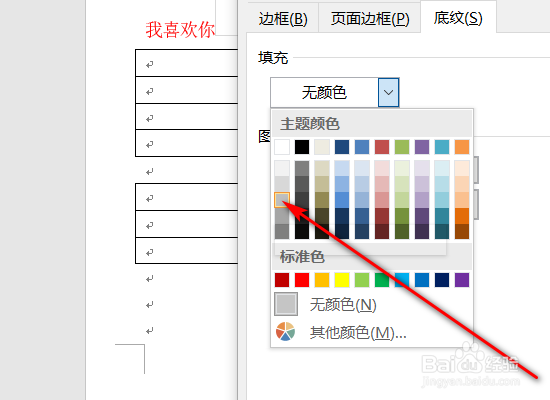Screen dimensions: 550x400
Task: Select the 底纹(S) tab
Action: tap(458, 18)
